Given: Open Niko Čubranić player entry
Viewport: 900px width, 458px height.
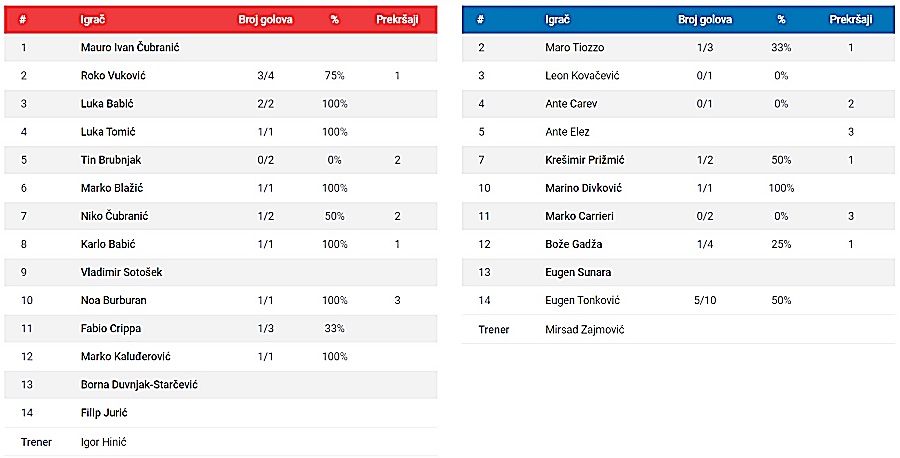Looking at the screenshot, I should [220, 216].
